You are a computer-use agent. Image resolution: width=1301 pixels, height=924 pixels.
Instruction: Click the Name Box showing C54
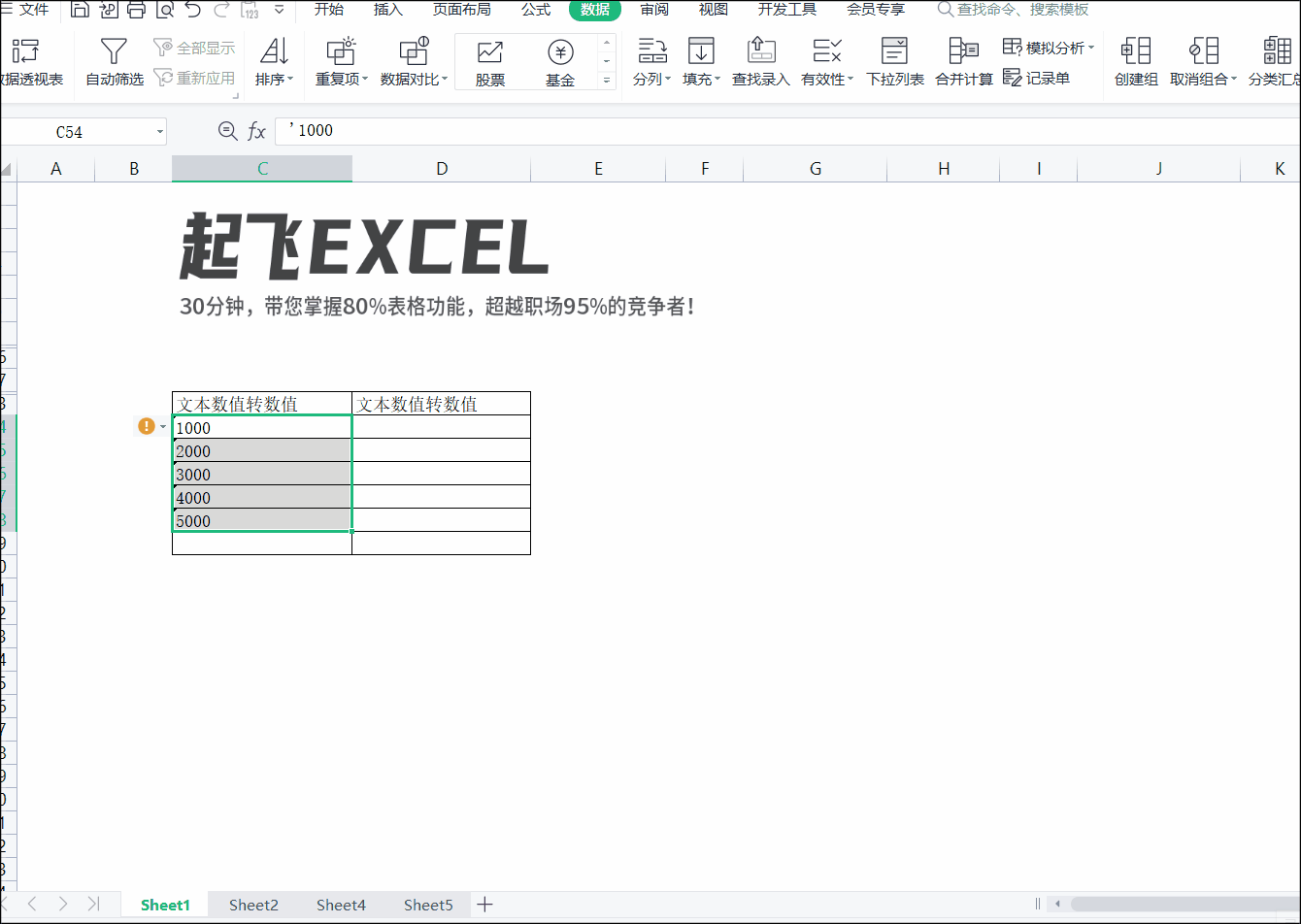(76, 132)
